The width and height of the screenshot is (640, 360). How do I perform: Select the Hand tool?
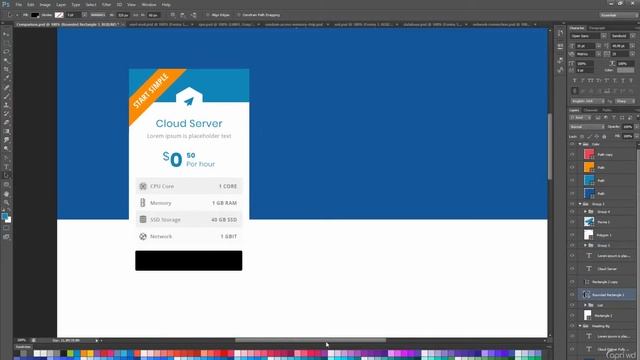coord(6,193)
